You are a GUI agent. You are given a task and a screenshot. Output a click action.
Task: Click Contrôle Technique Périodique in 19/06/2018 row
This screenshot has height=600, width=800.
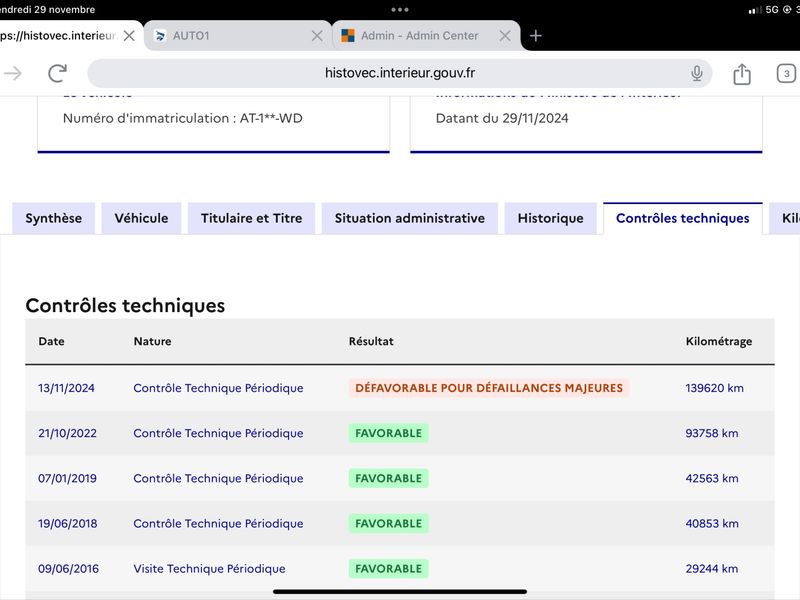click(218, 523)
